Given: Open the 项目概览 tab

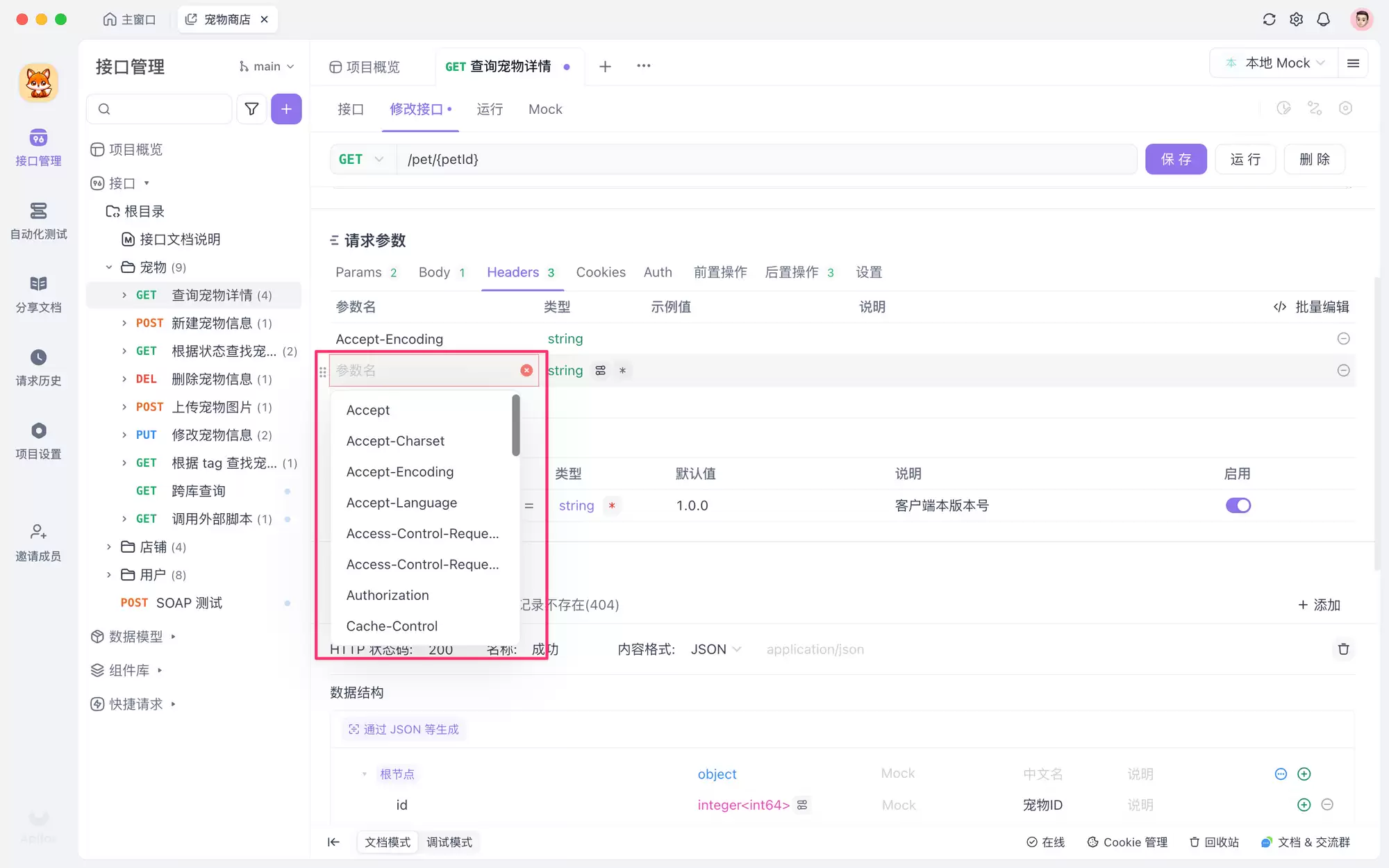Looking at the screenshot, I should pos(365,67).
